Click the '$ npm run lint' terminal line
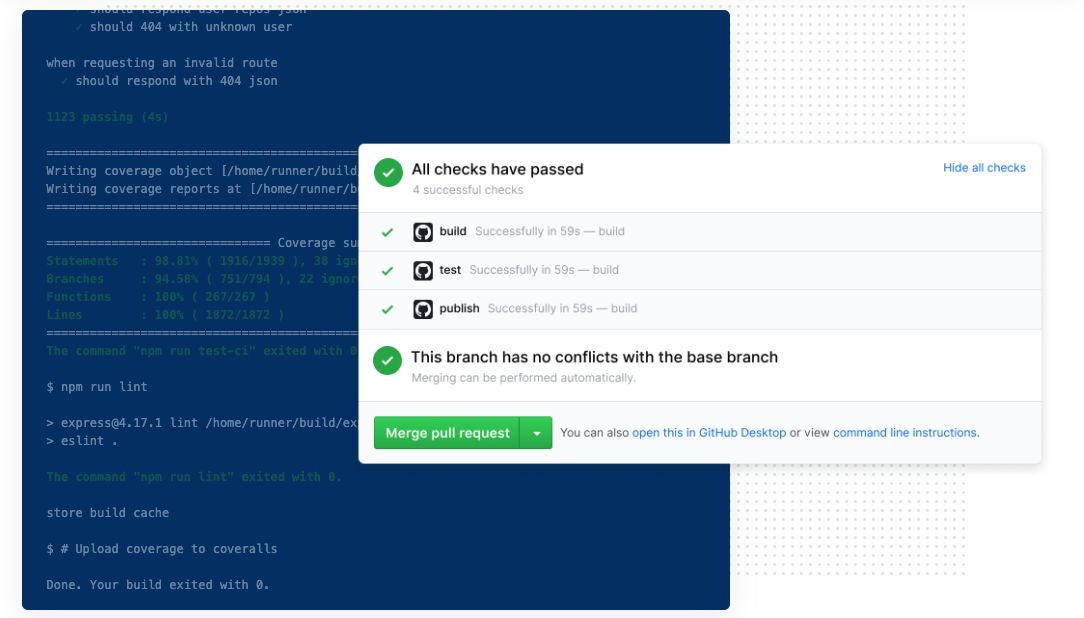The image size is (1084, 618). [97, 387]
